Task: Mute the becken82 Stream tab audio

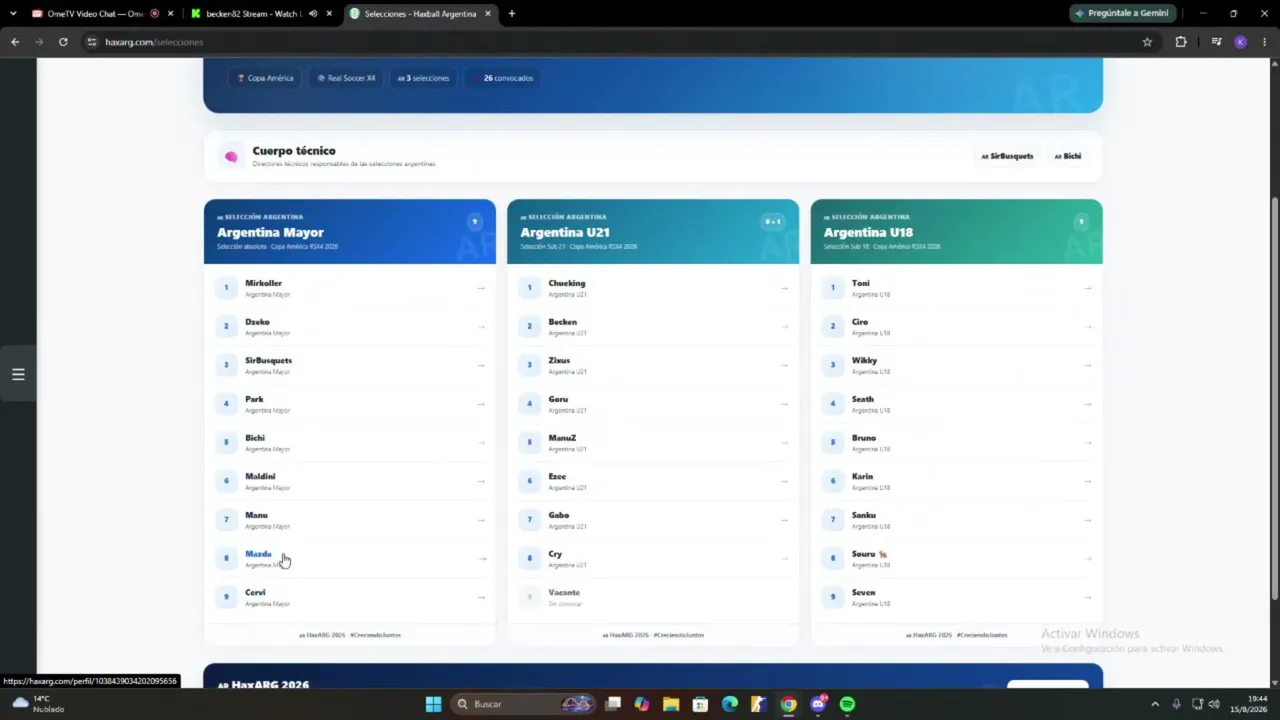Action: pos(313,14)
